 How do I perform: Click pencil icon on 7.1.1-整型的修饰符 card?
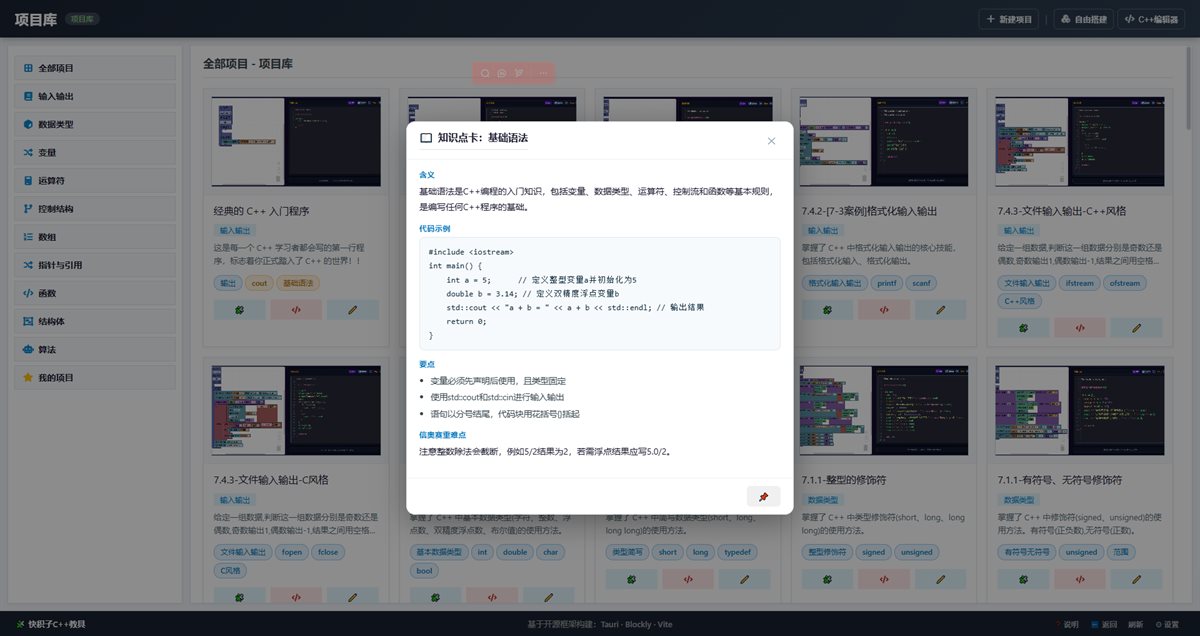[941, 579]
